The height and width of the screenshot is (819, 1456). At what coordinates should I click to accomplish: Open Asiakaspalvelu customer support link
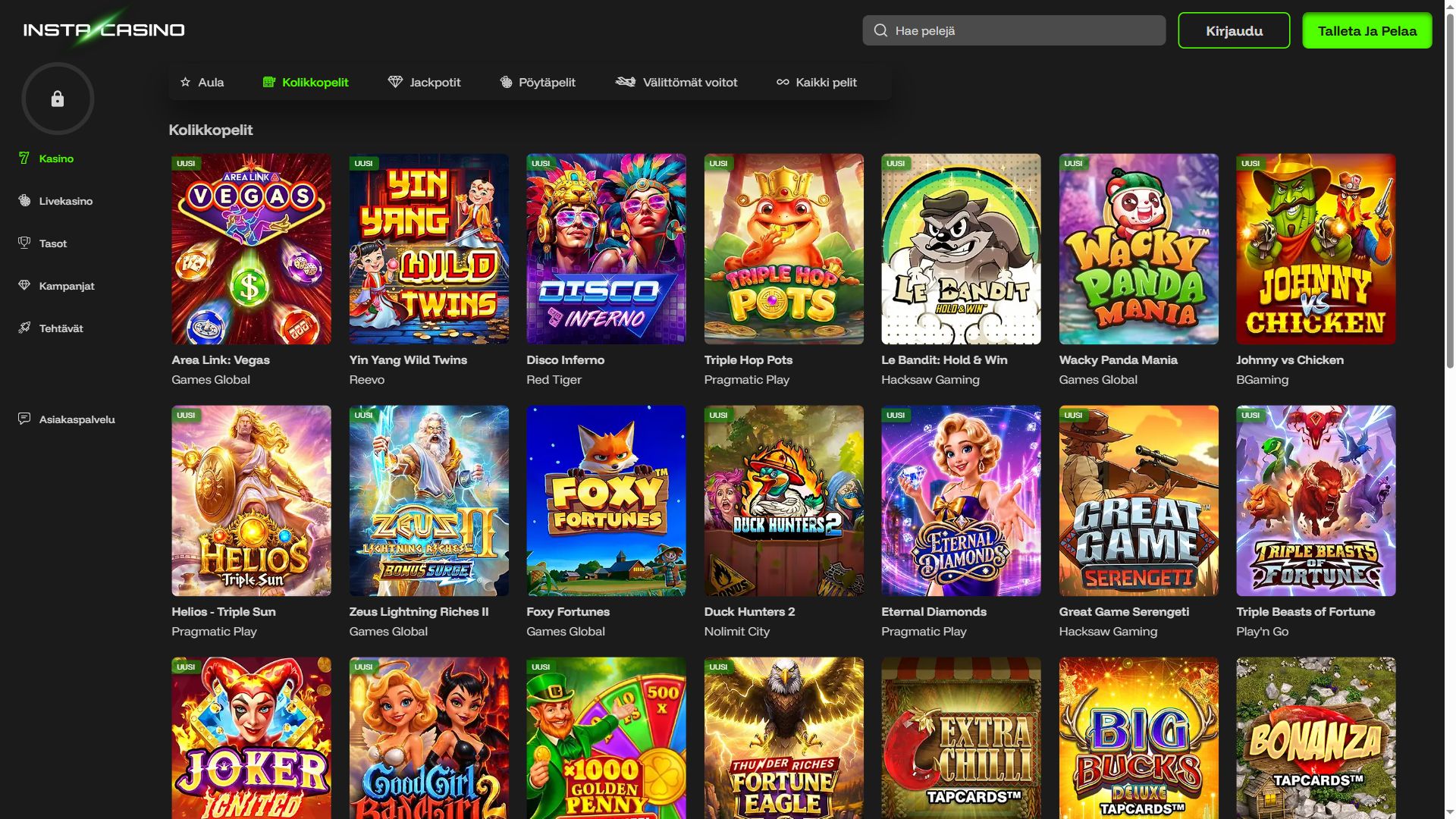tap(67, 419)
